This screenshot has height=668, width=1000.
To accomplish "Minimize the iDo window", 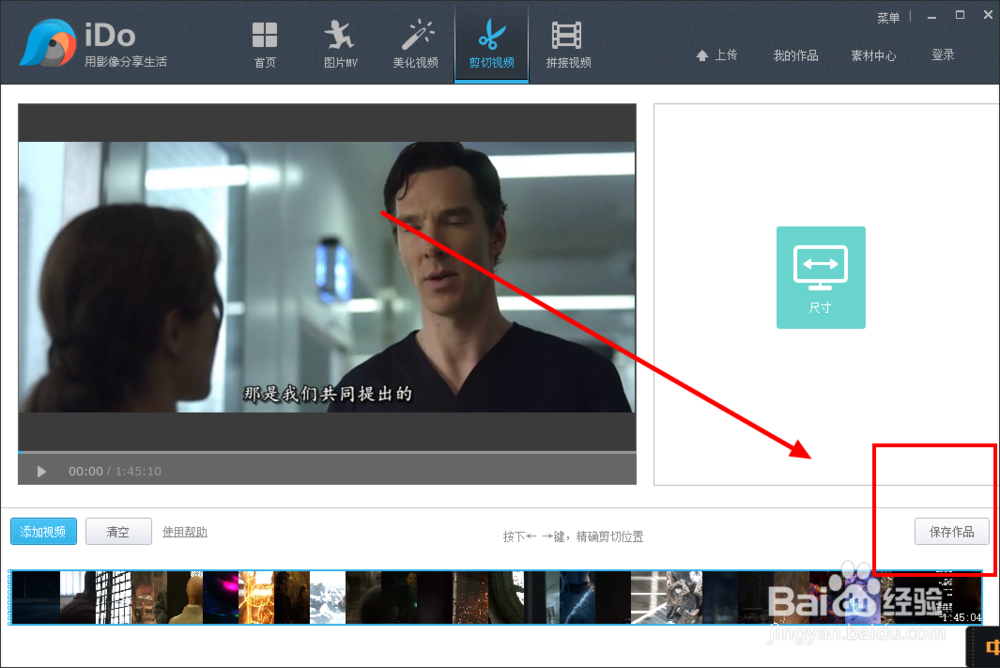I will tap(932, 17).
